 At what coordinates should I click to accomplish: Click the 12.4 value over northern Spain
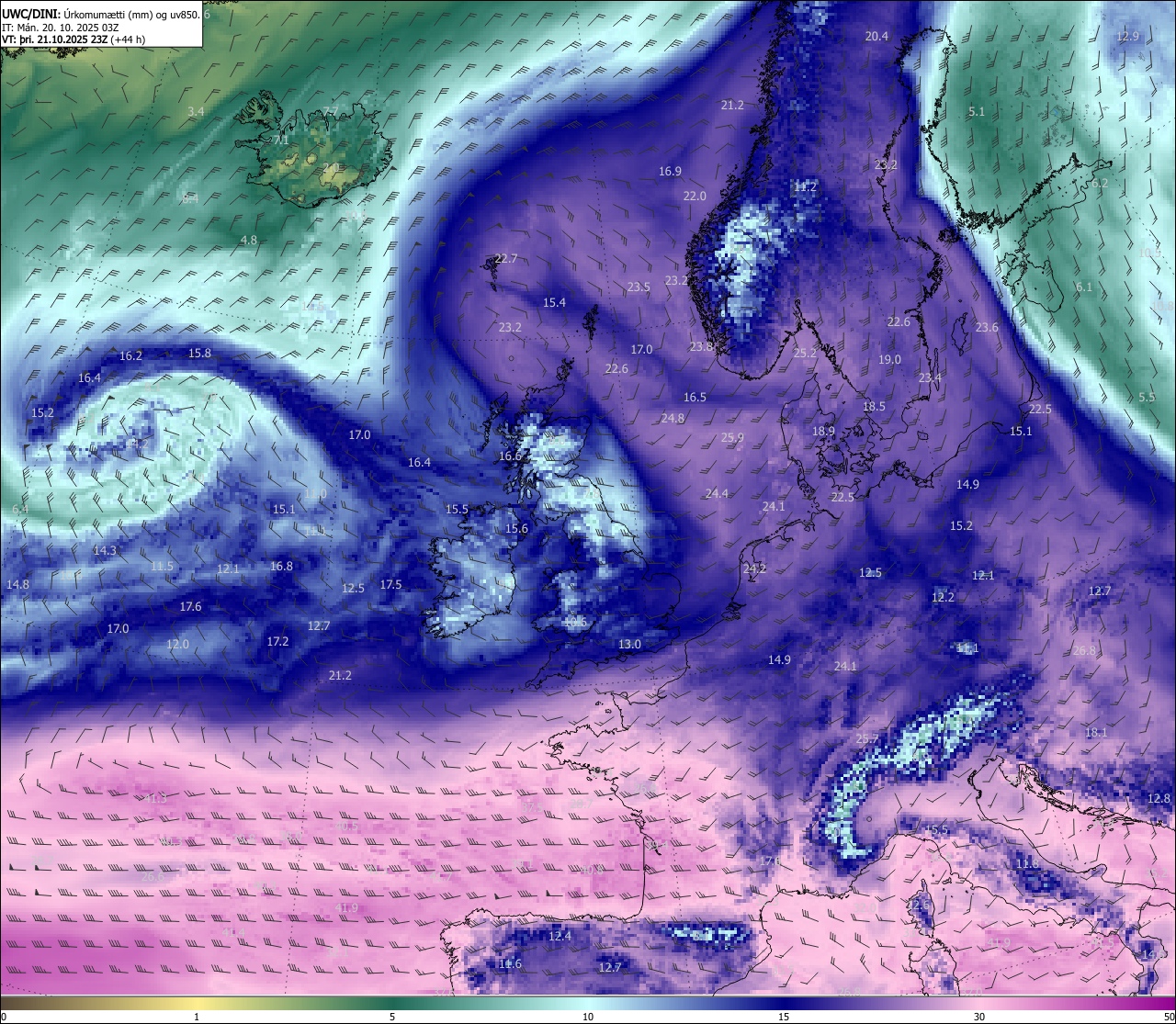(560, 936)
